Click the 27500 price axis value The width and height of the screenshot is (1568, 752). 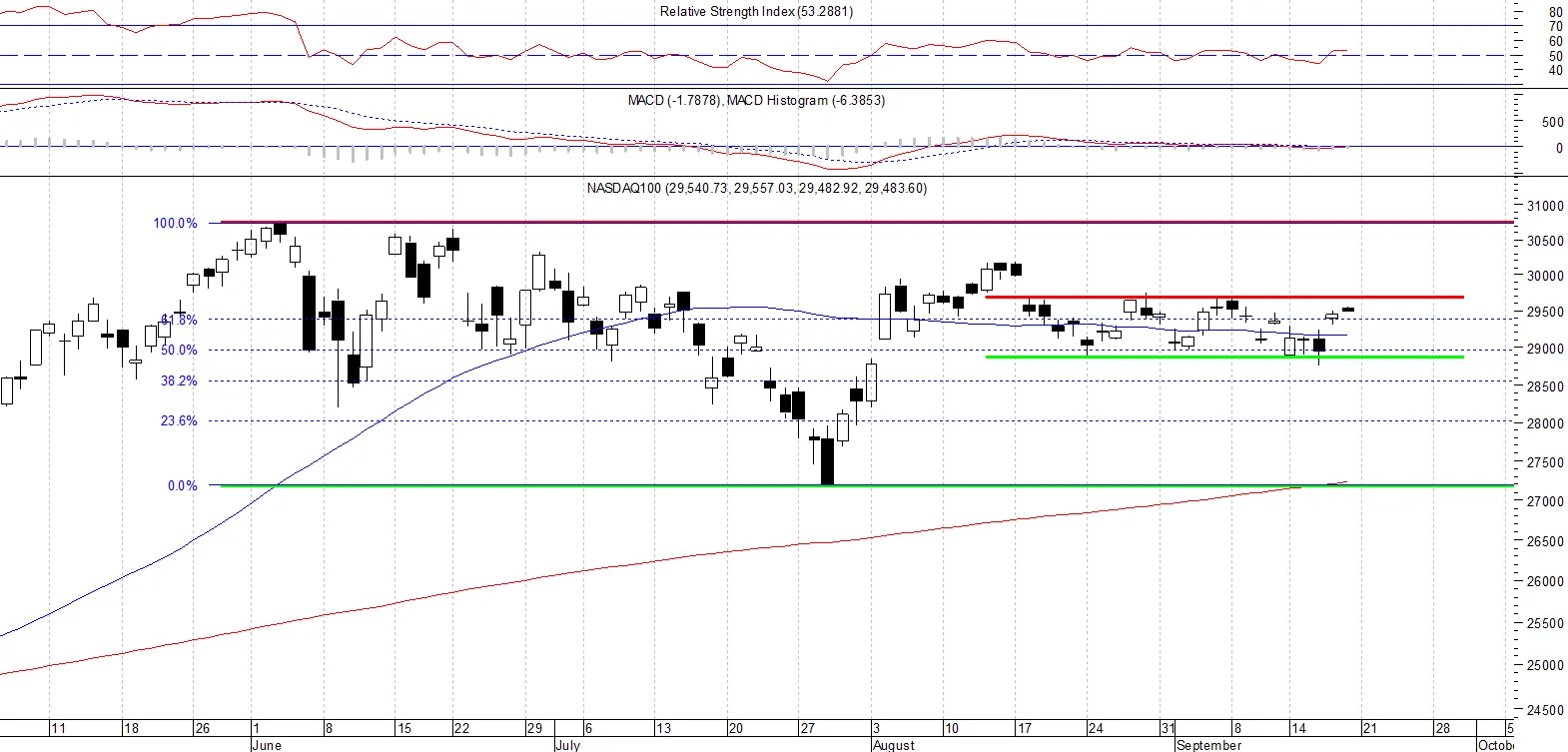coord(1545,462)
